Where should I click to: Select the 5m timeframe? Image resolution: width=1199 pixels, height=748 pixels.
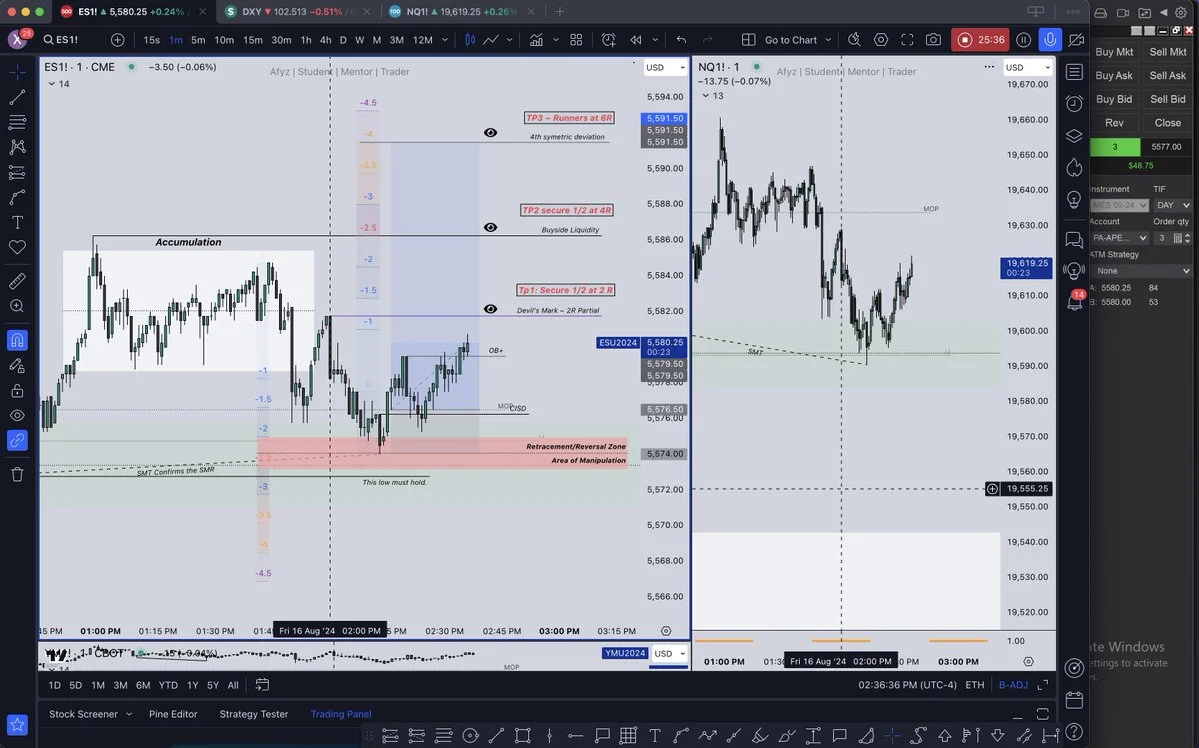click(198, 40)
